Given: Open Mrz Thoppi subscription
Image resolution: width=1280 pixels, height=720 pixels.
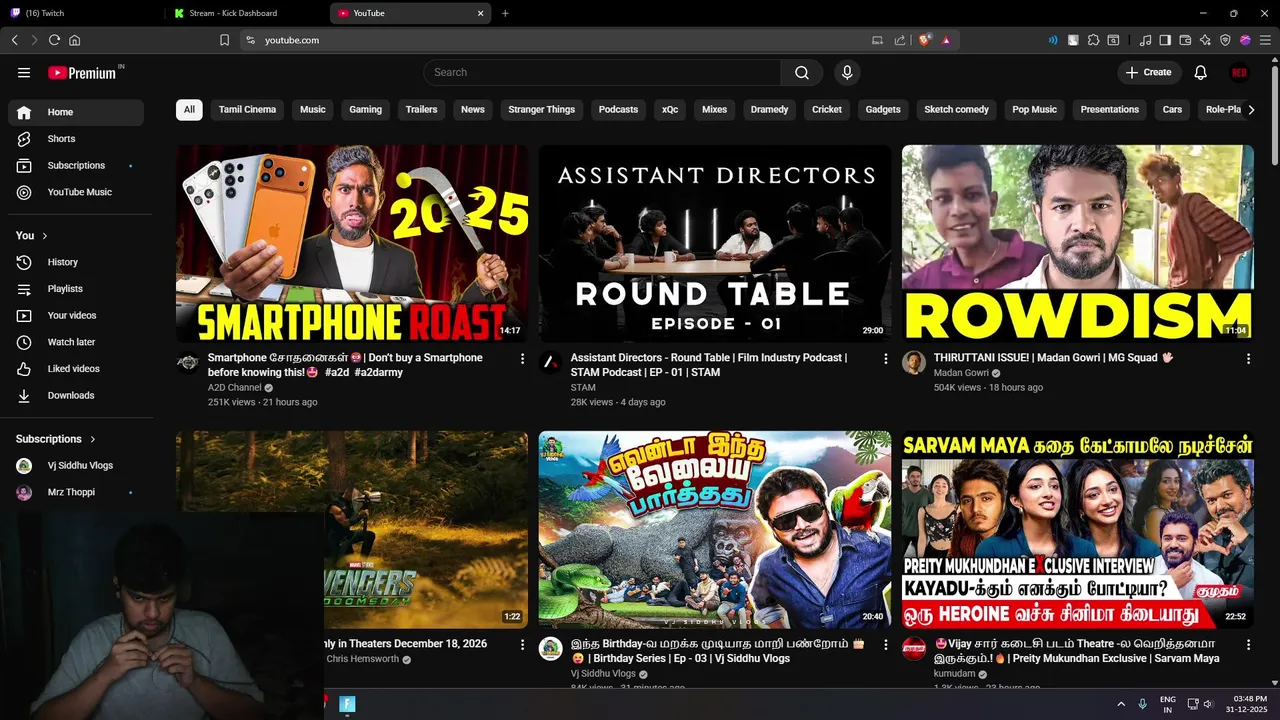Looking at the screenshot, I should [x=76, y=492].
